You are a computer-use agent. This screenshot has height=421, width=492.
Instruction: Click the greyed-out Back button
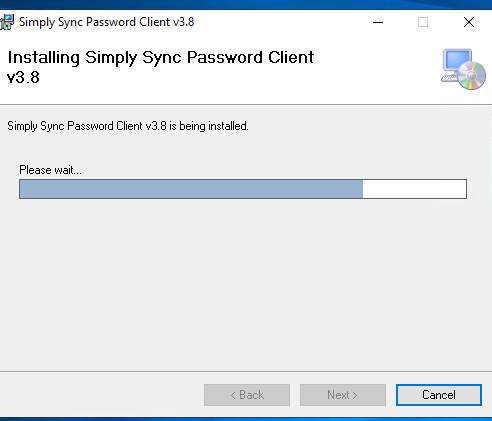[247, 395]
